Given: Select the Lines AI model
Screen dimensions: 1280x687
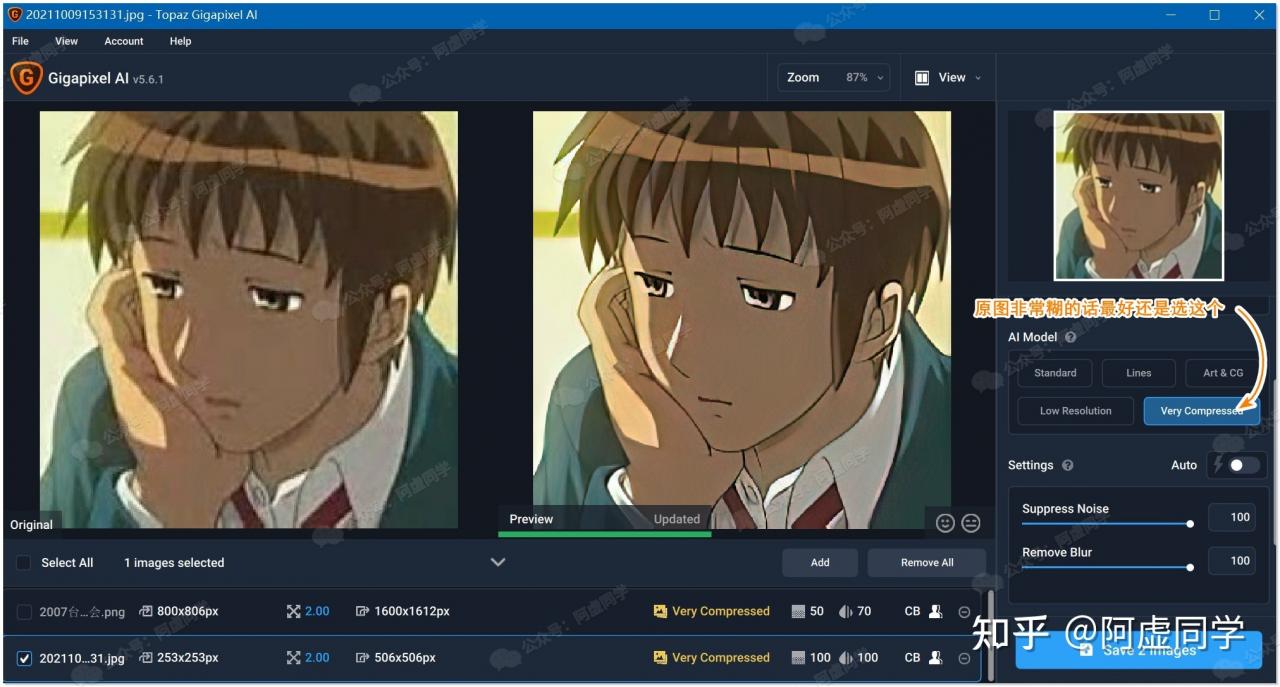Looking at the screenshot, I should (x=1138, y=373).
